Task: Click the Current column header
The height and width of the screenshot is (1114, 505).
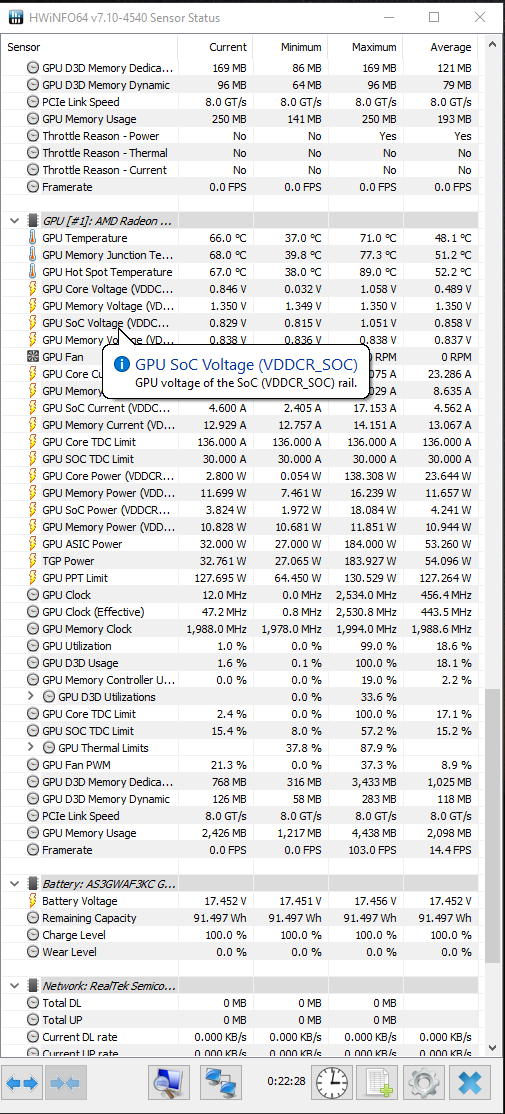Action: [x=215, y=47]
